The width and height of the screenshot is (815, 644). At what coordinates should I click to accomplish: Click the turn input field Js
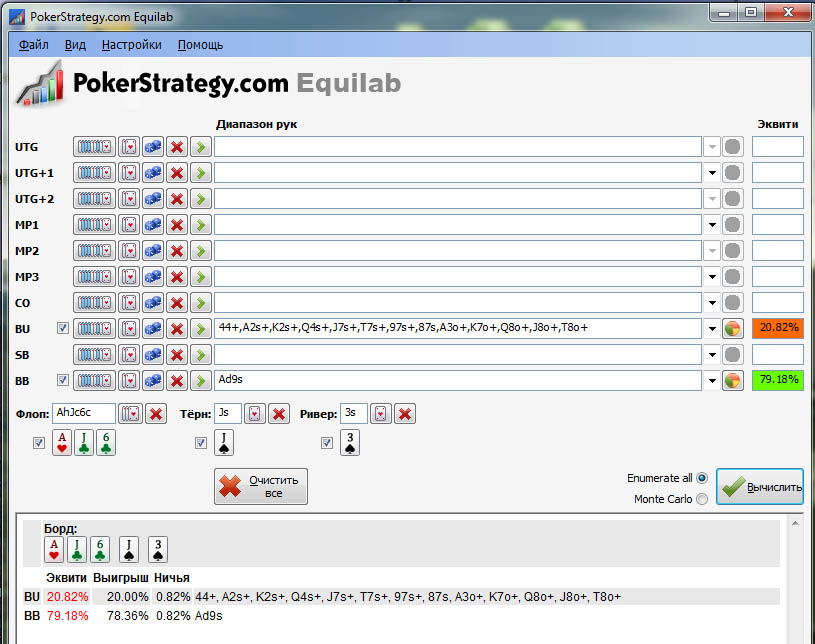pos(228,414)
